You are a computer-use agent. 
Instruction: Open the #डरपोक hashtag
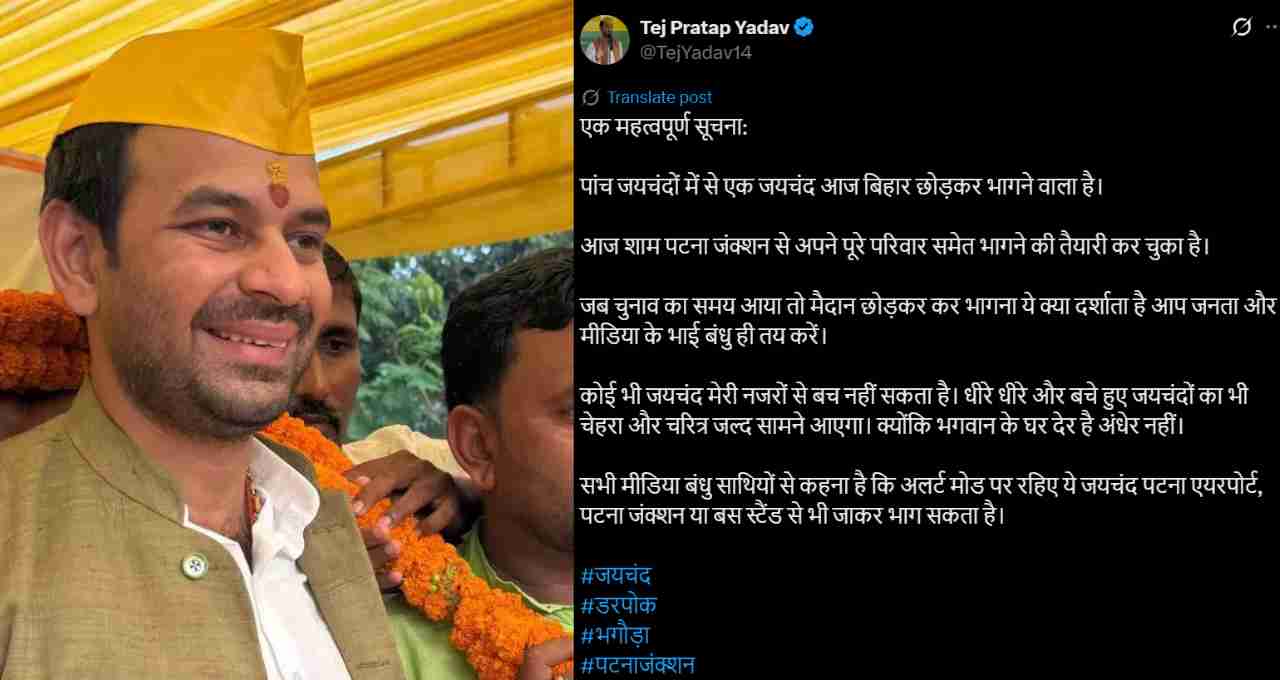[618, 605]
